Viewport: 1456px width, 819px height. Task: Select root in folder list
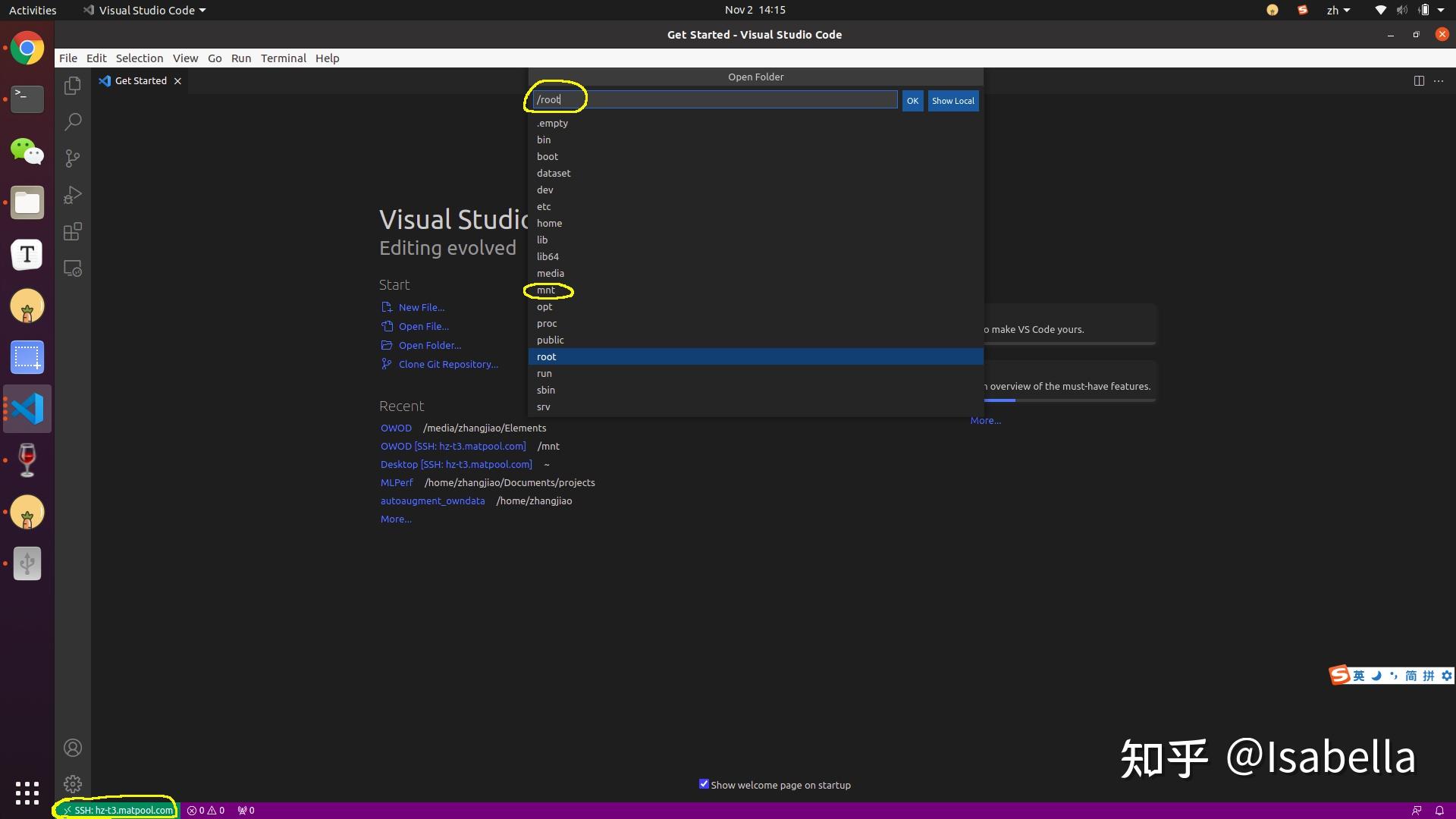pos(755,356)
